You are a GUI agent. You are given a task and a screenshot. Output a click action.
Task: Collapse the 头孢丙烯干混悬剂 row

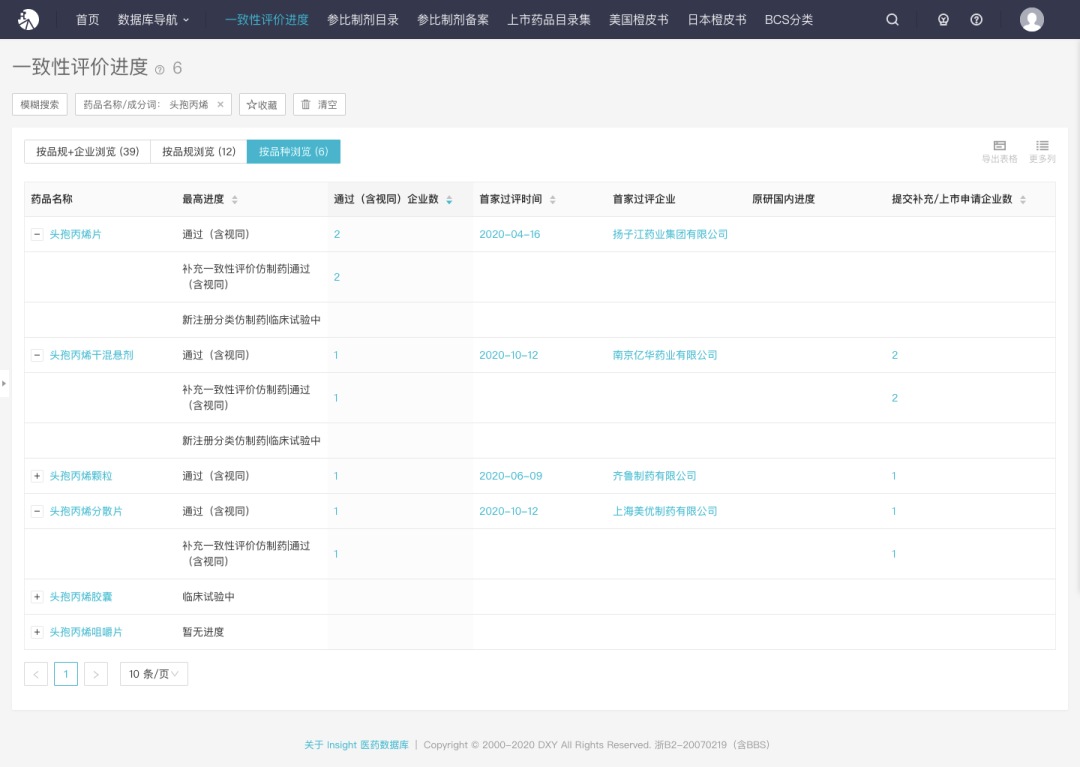point(37,355)
